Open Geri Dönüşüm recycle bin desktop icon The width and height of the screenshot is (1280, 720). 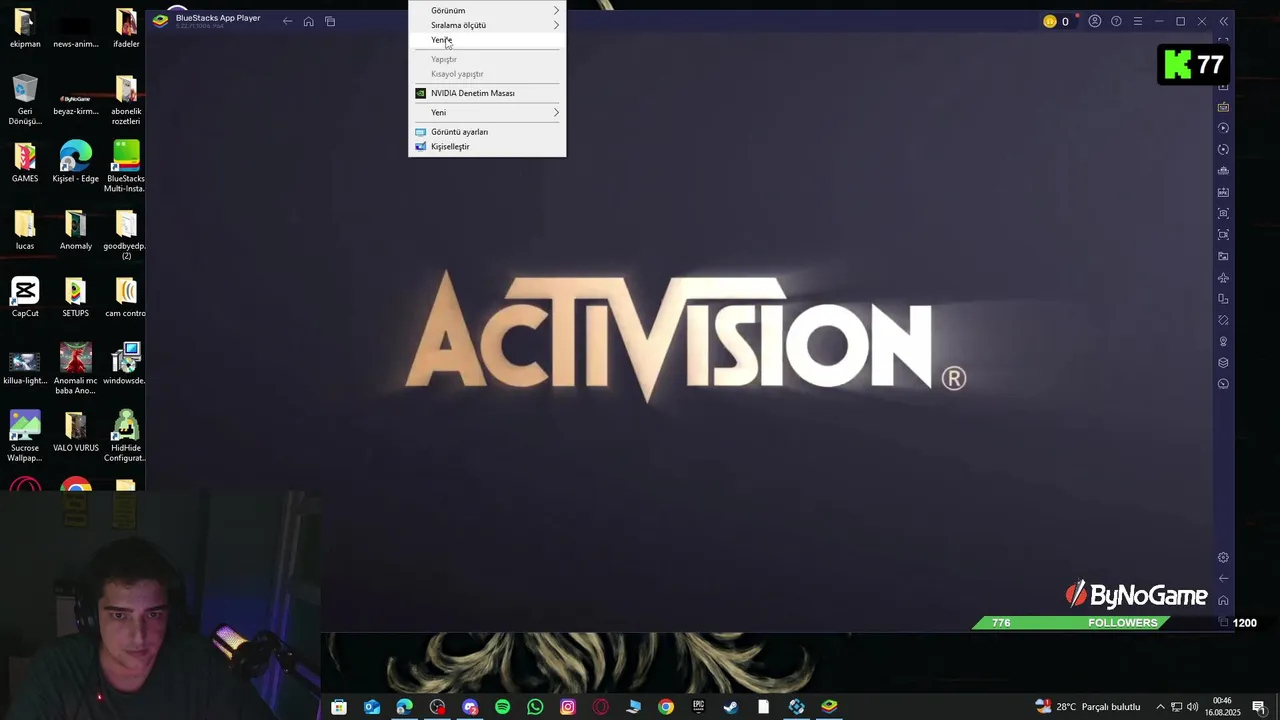pos(25,100)
